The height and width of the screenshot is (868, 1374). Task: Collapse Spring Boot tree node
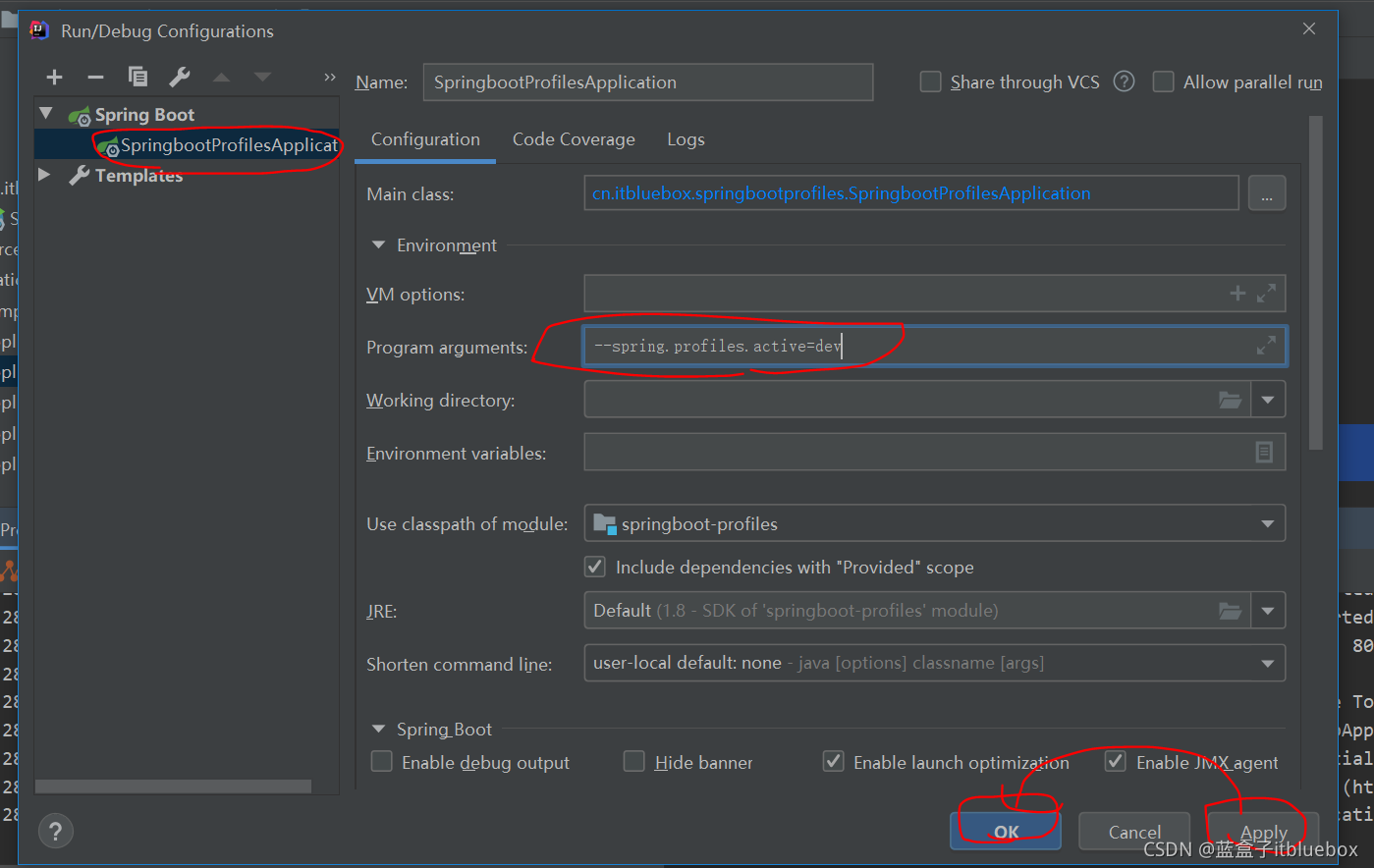46,114
